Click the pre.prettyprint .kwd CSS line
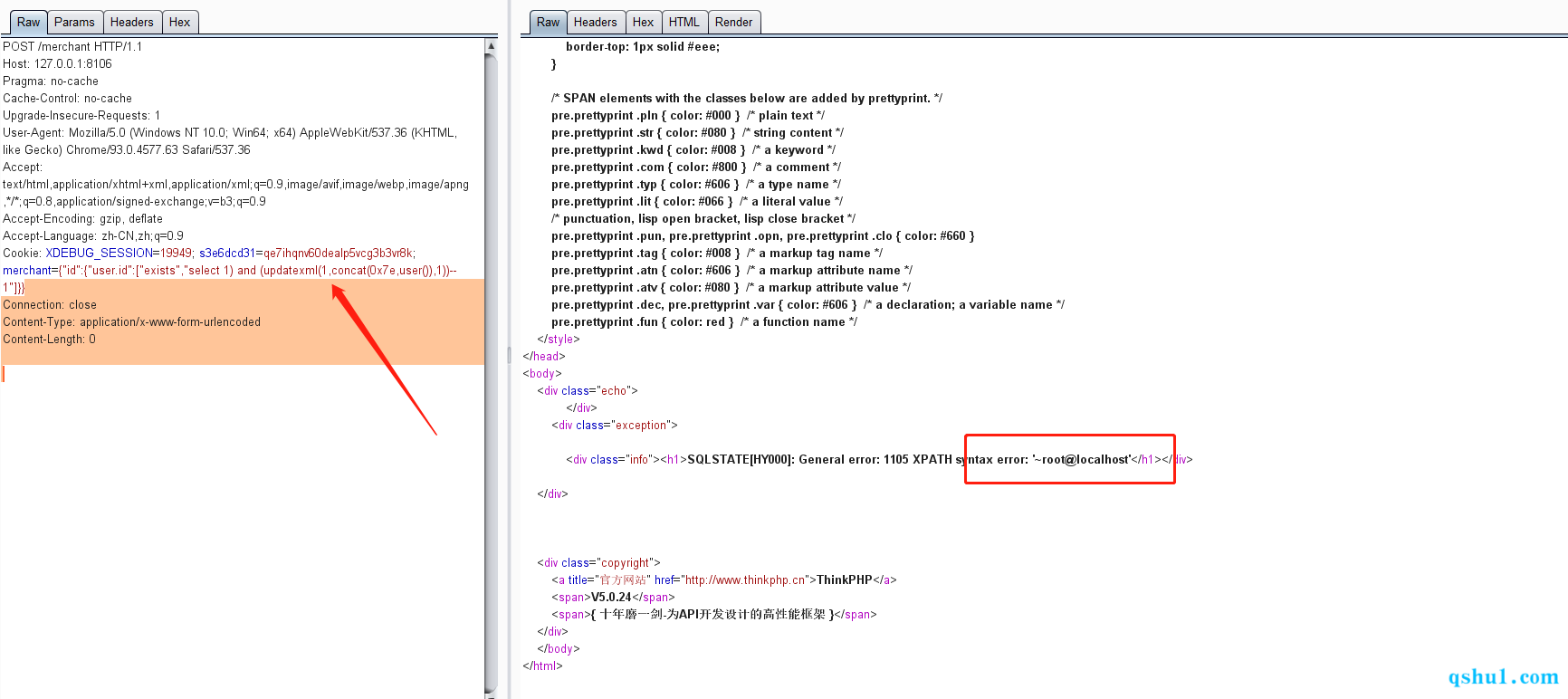Image resolution: width=1568 pixels, height=699 pixels. [x=693, y=149]
